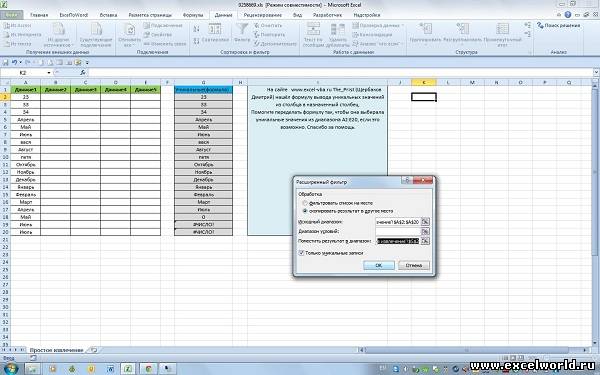Click the insert function fx icon
The image size is (600, 375).
pos(83,72)
